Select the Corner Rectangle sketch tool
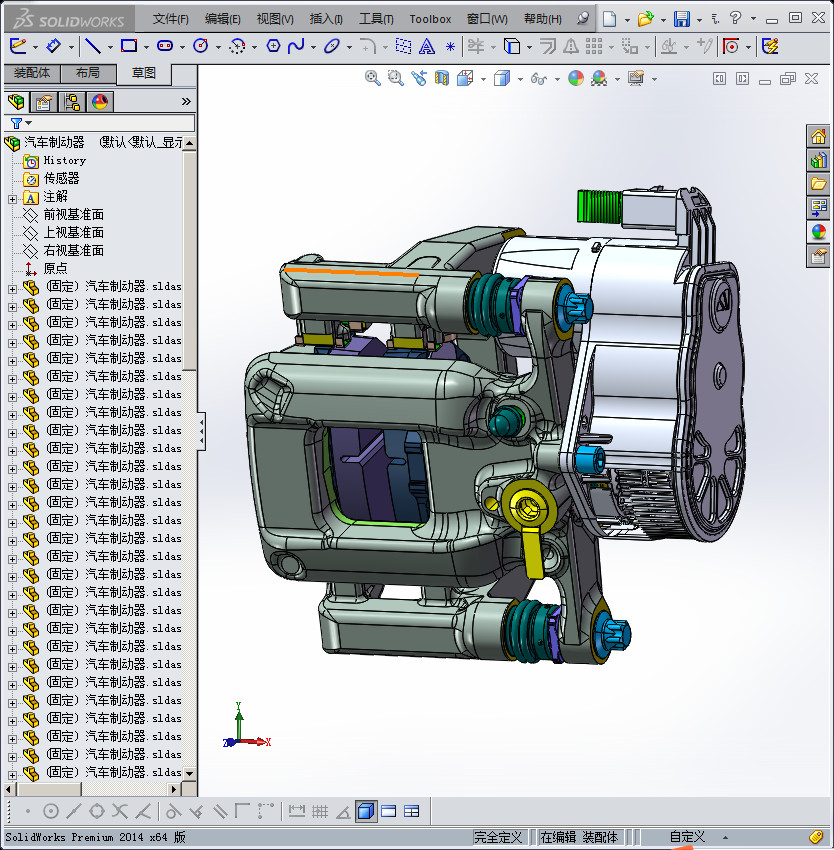 [128, 46]
